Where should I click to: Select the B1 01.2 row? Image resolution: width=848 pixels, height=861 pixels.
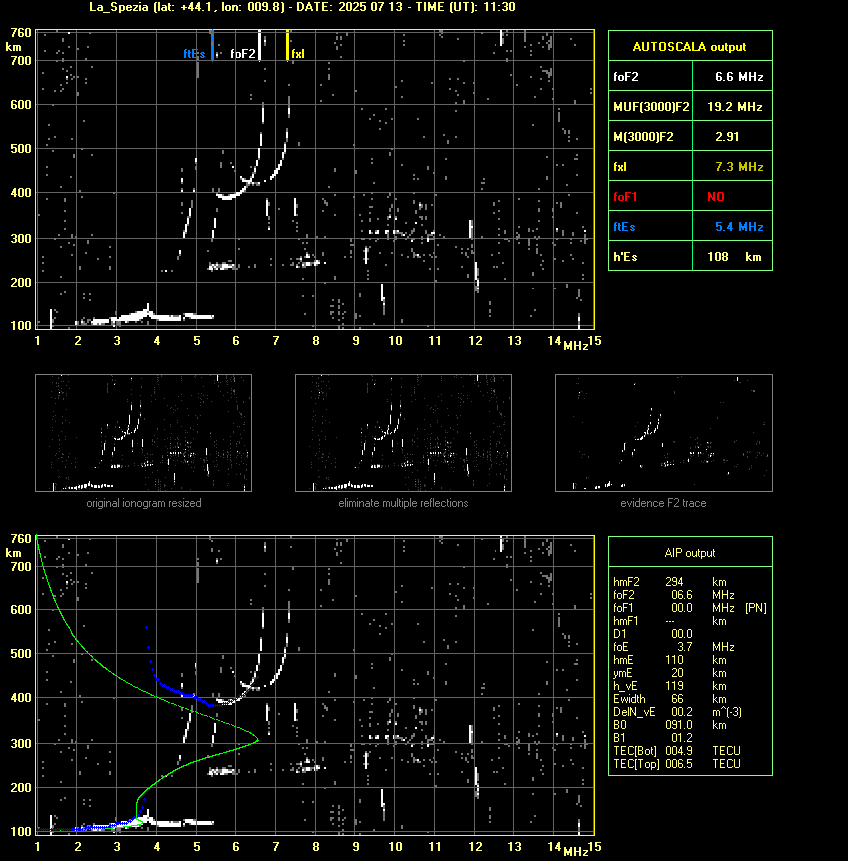click(x=653, y=738)
